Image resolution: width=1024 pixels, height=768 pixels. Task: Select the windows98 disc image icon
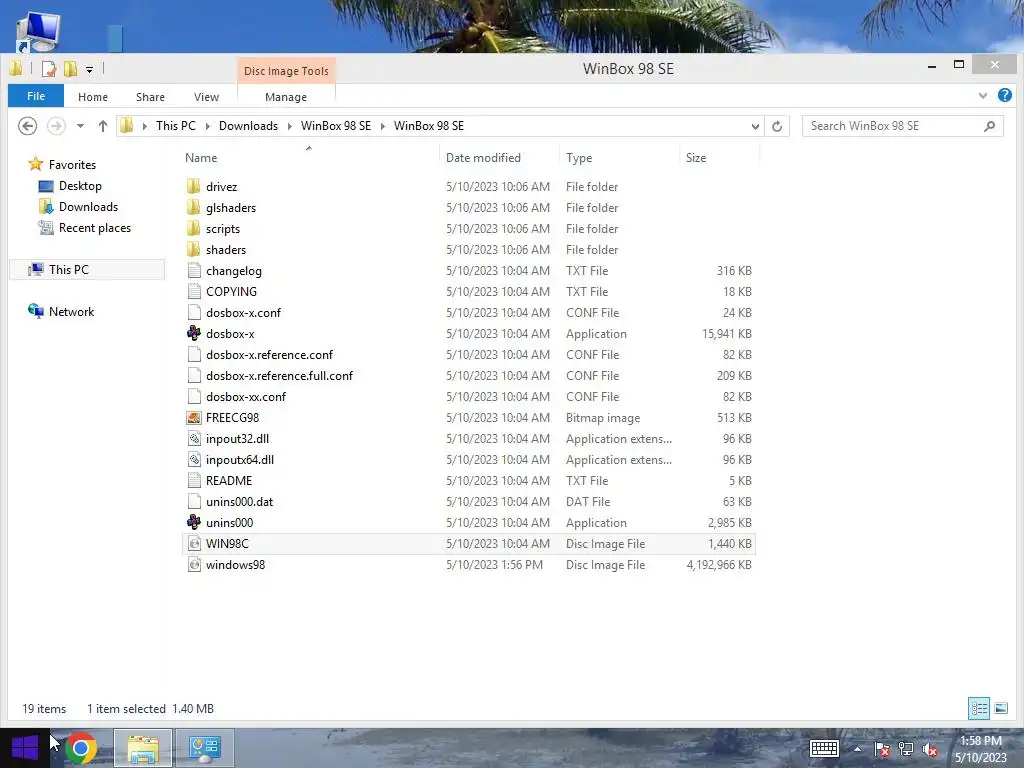pos(193,565)
